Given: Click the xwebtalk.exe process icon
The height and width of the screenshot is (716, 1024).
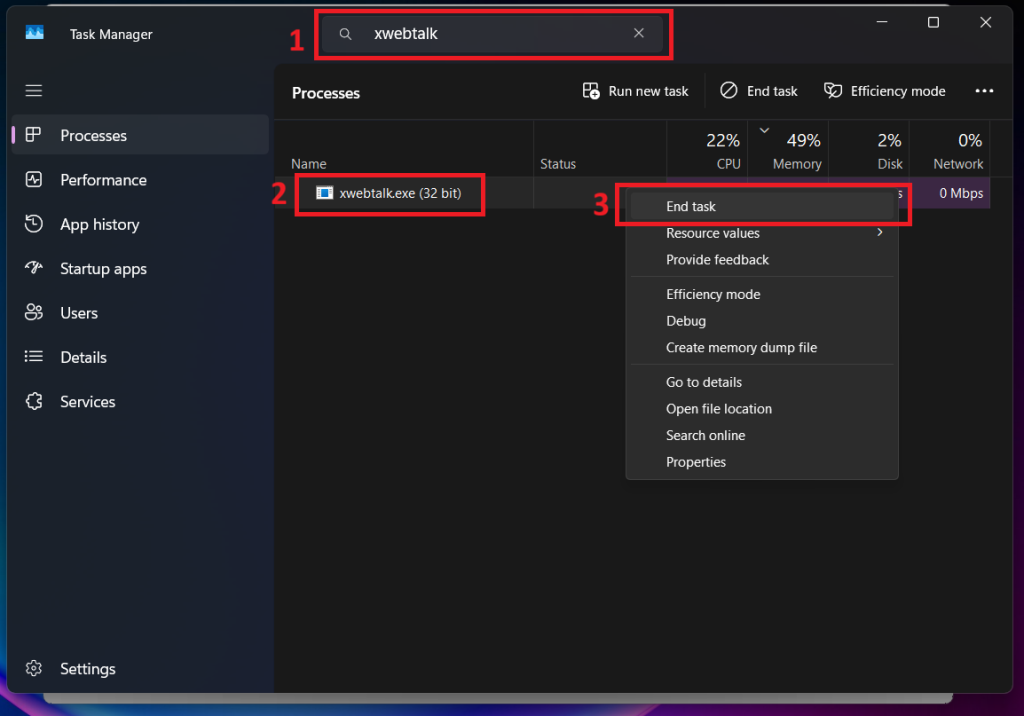Looking at the screenshot, I should pyautogui.click(x=324, y=193).
